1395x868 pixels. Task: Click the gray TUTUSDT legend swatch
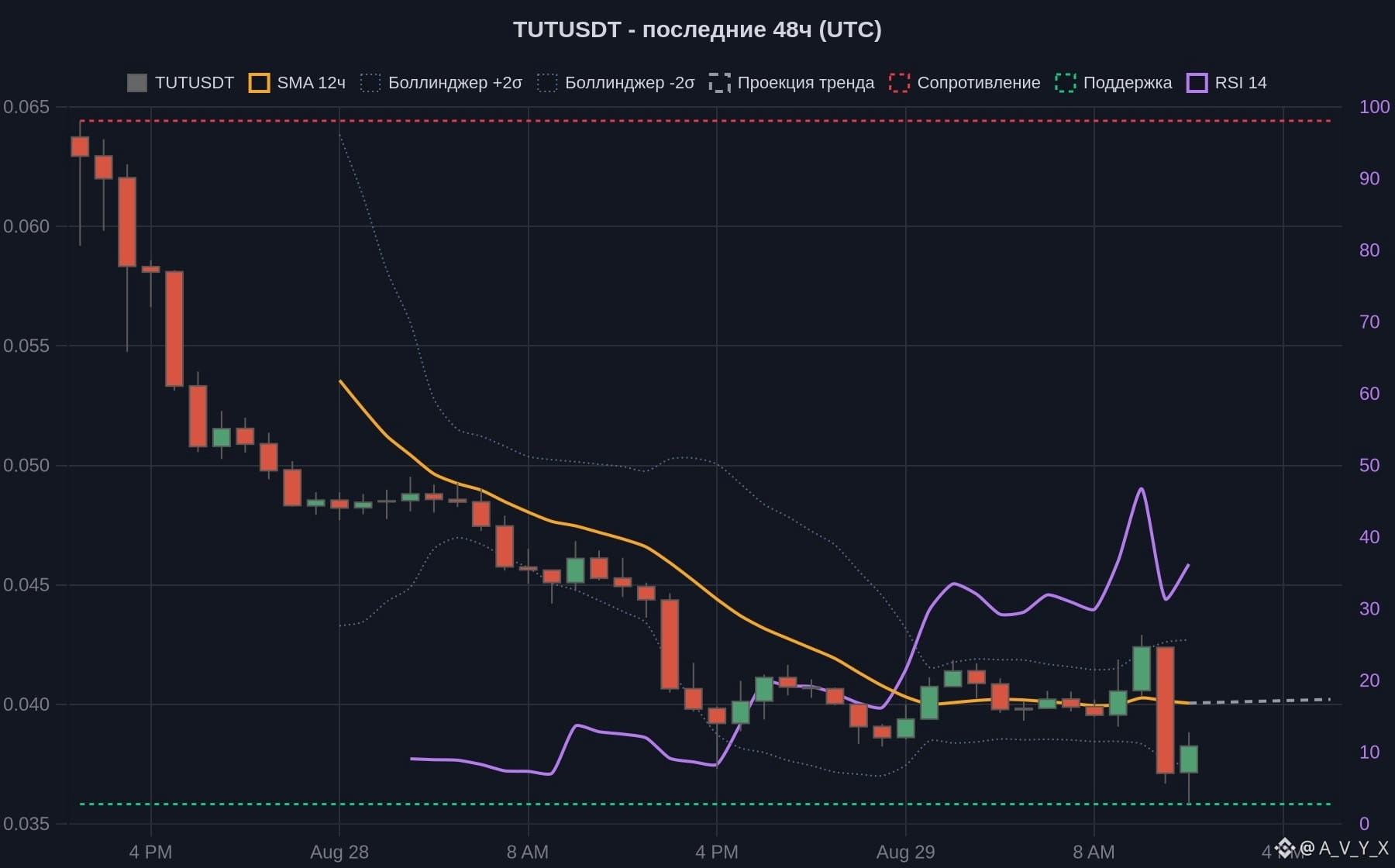tap(137, 83)
